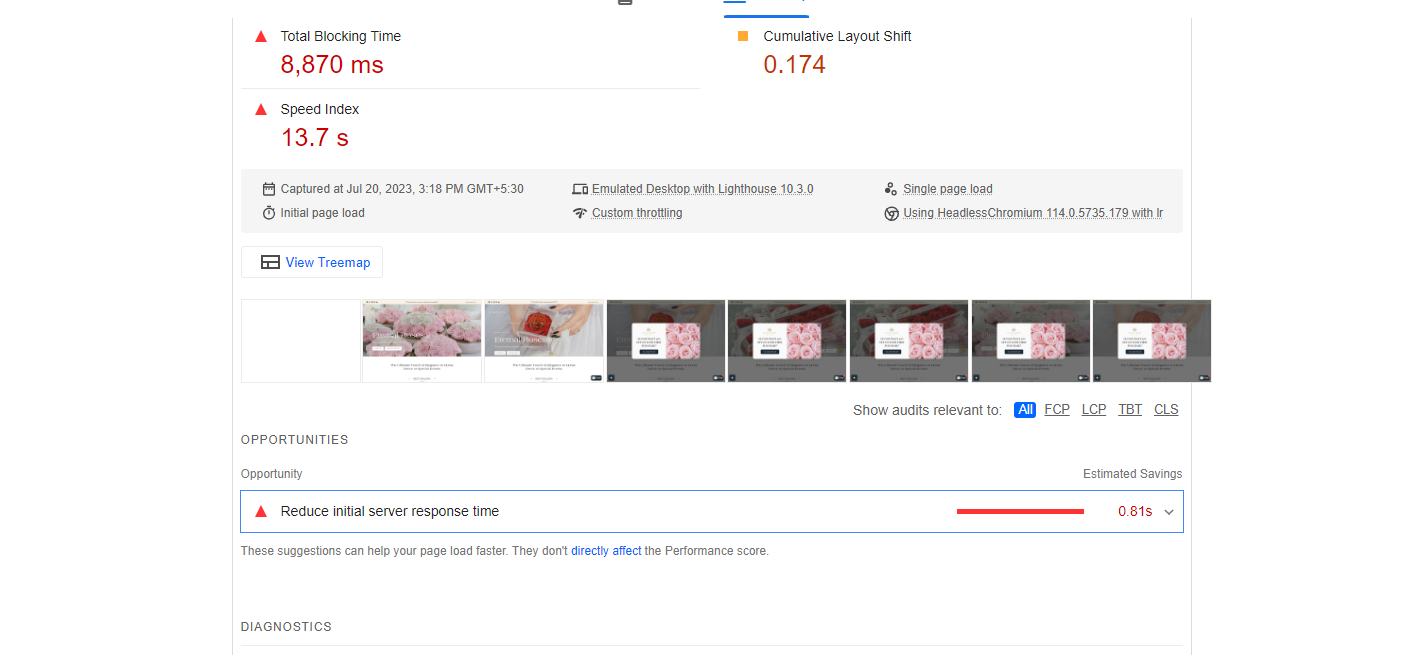Click the Chromium icon beside Using HeadlessChromium
Image resolution: width=1410 pixels, height=655 pixels.
[x=891, y=213]
